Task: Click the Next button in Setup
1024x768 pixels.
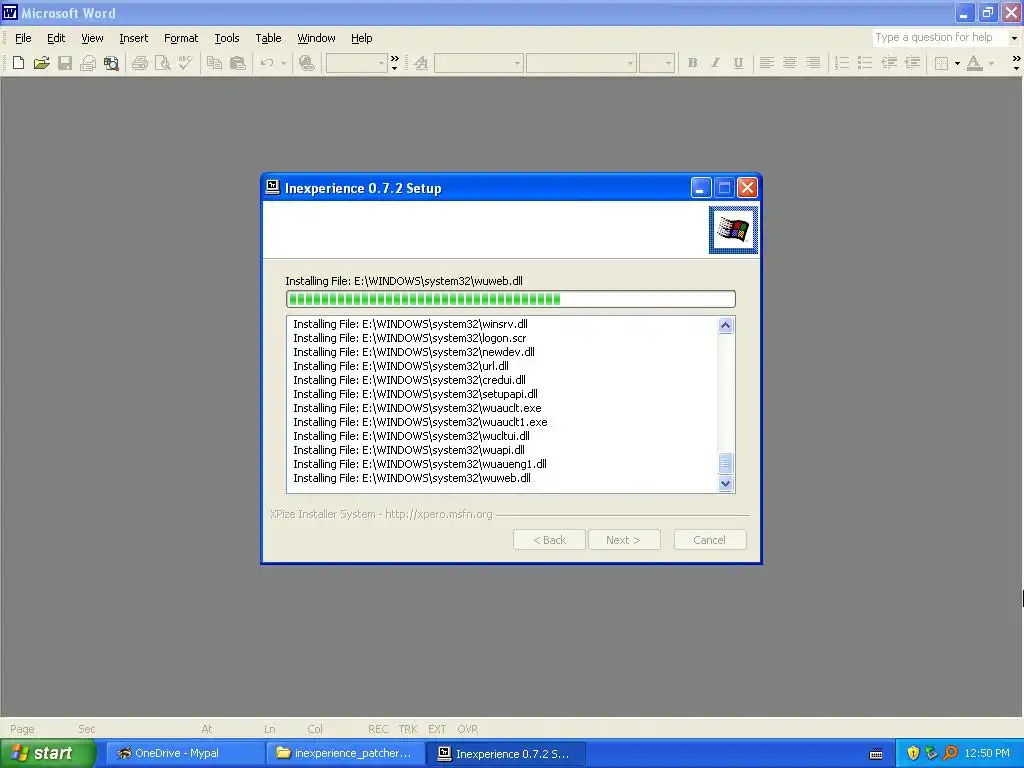Action: [624, 540]
